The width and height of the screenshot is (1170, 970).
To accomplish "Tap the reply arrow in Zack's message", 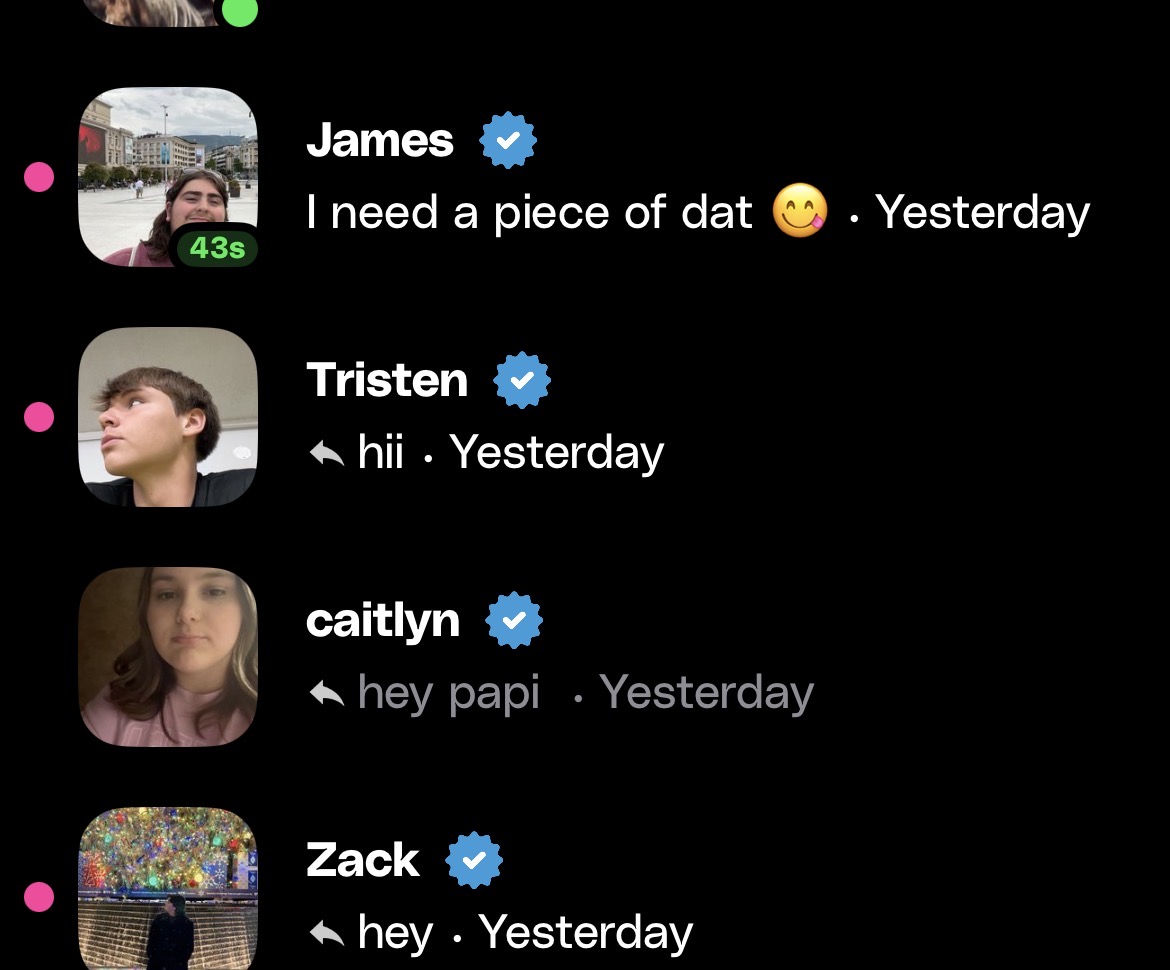I will coord(327,933).
